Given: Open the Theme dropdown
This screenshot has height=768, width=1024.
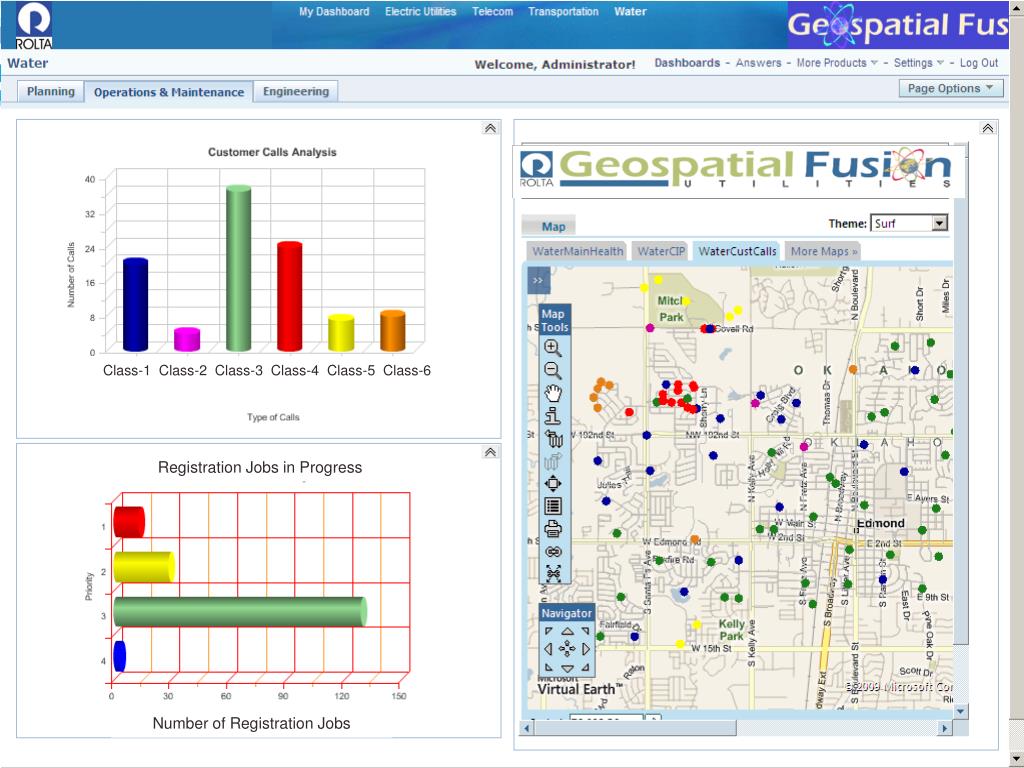Looking at the screenshot, I should point(939,223).
